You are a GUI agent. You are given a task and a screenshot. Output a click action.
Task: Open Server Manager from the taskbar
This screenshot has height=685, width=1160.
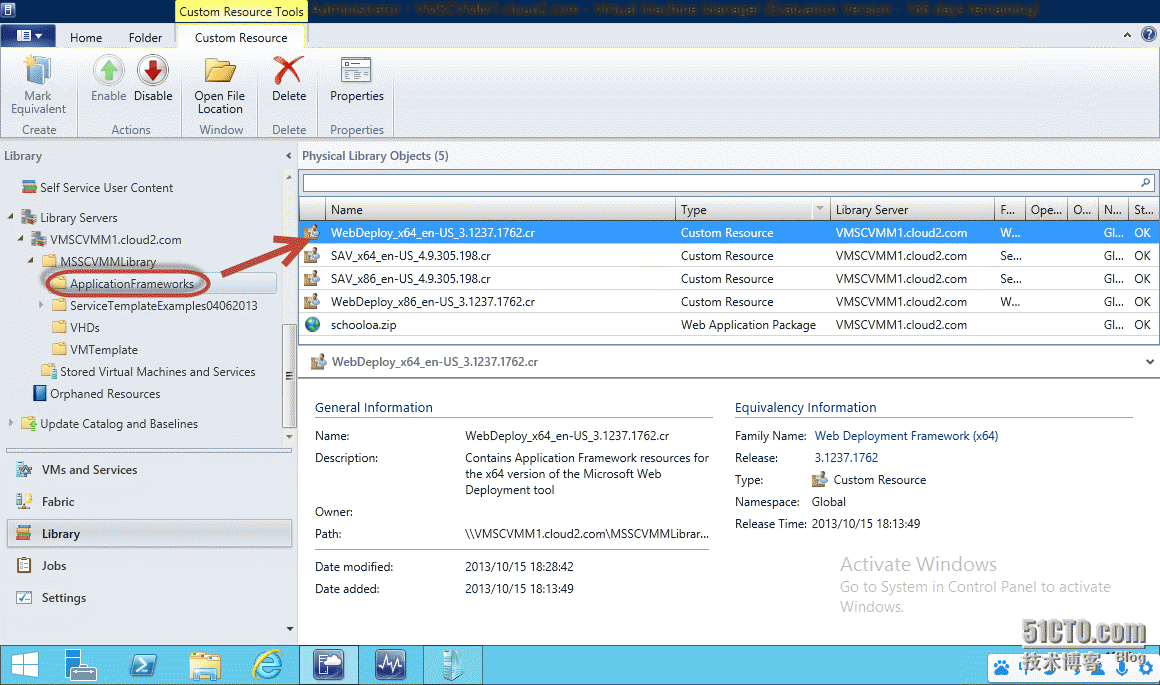(x=79, y=664)
